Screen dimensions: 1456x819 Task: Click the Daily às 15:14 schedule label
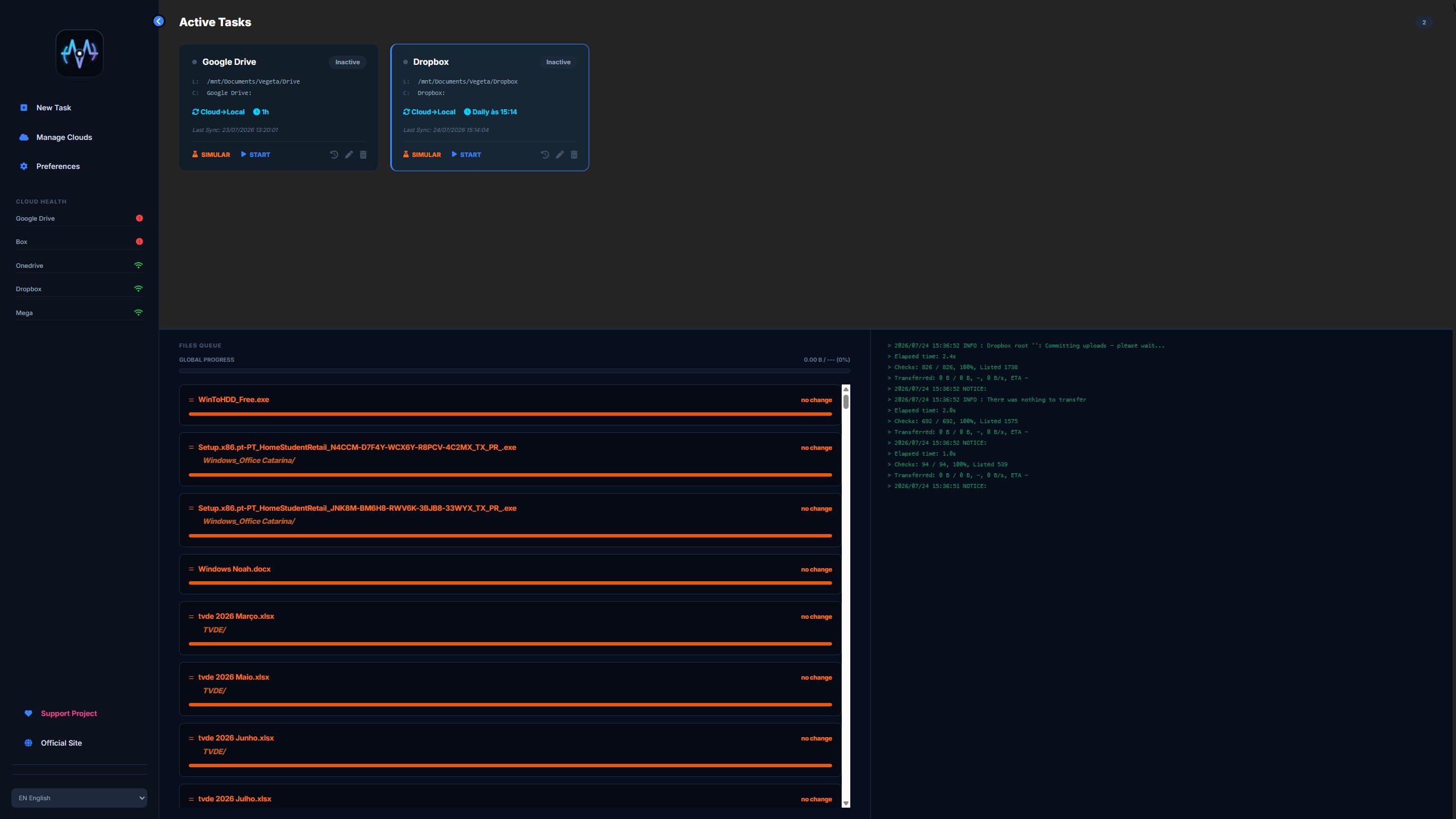[490, 112]
